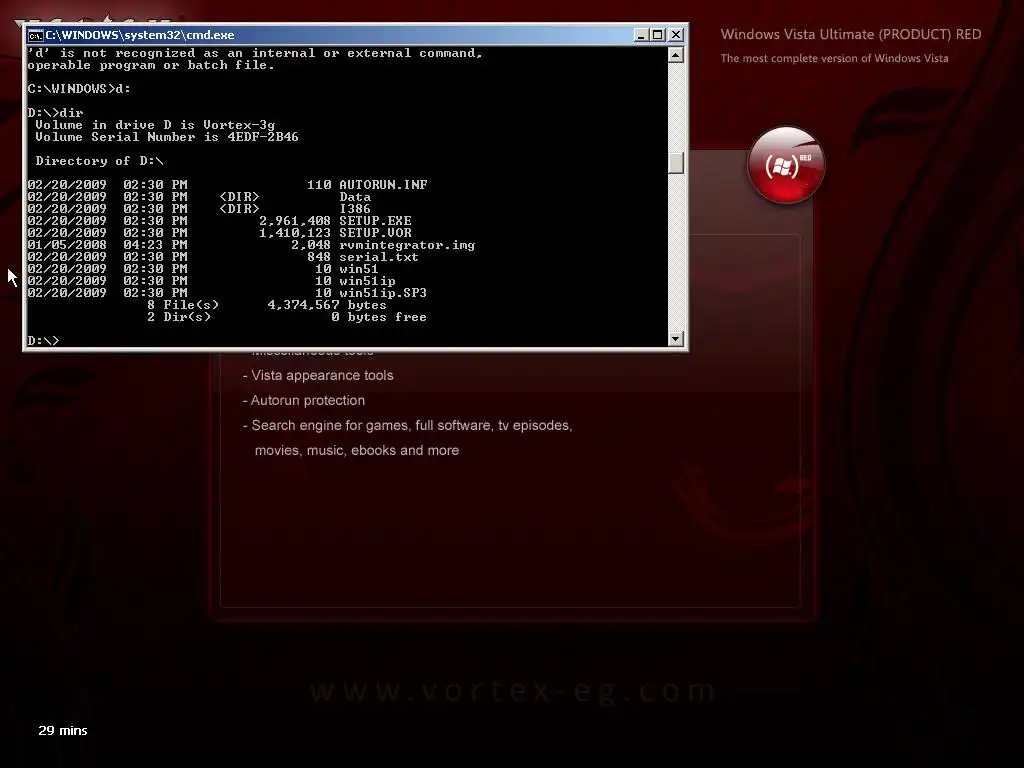Screen dimensions: 1024x768
Task: Click the I386 directory entry
Action: 355,209
